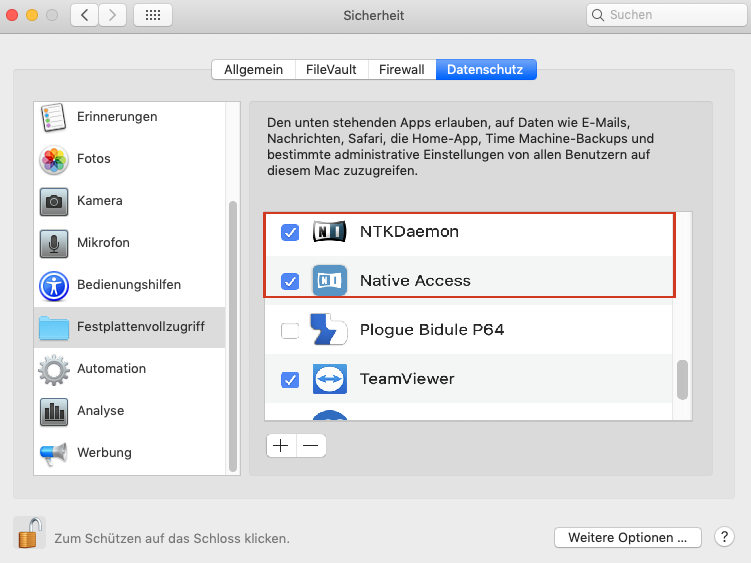This screenshot has height=563, width=751.
Task: Go forward with the right arrow
Action: pyautogui.click(x=113, y=15)
